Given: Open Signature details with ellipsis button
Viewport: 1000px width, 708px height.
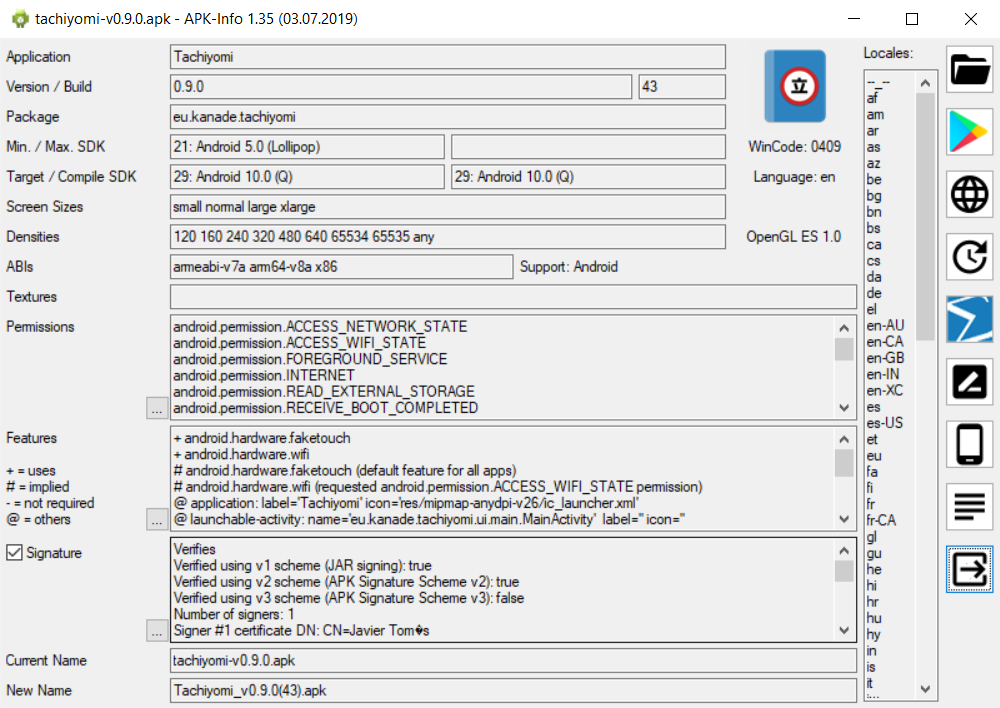Looking at the screenshot, I should point(157,631).
